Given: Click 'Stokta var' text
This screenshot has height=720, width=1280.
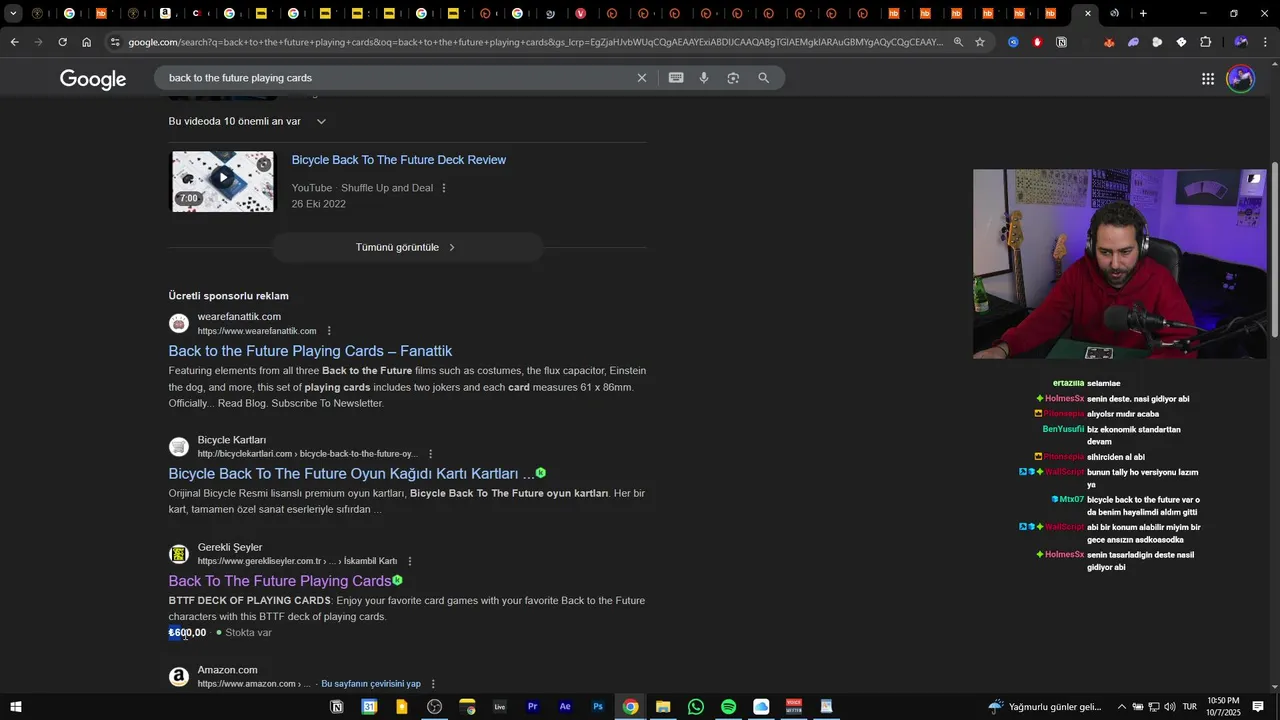Looking at the screenshot, I should [248, 633].
